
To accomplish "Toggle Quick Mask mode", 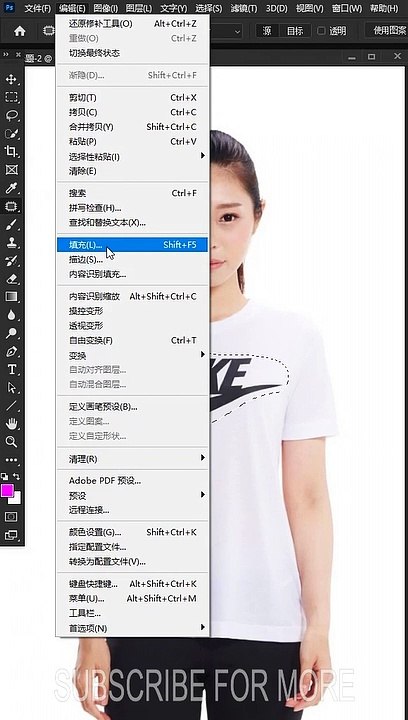I will click(x=11, y=517).
